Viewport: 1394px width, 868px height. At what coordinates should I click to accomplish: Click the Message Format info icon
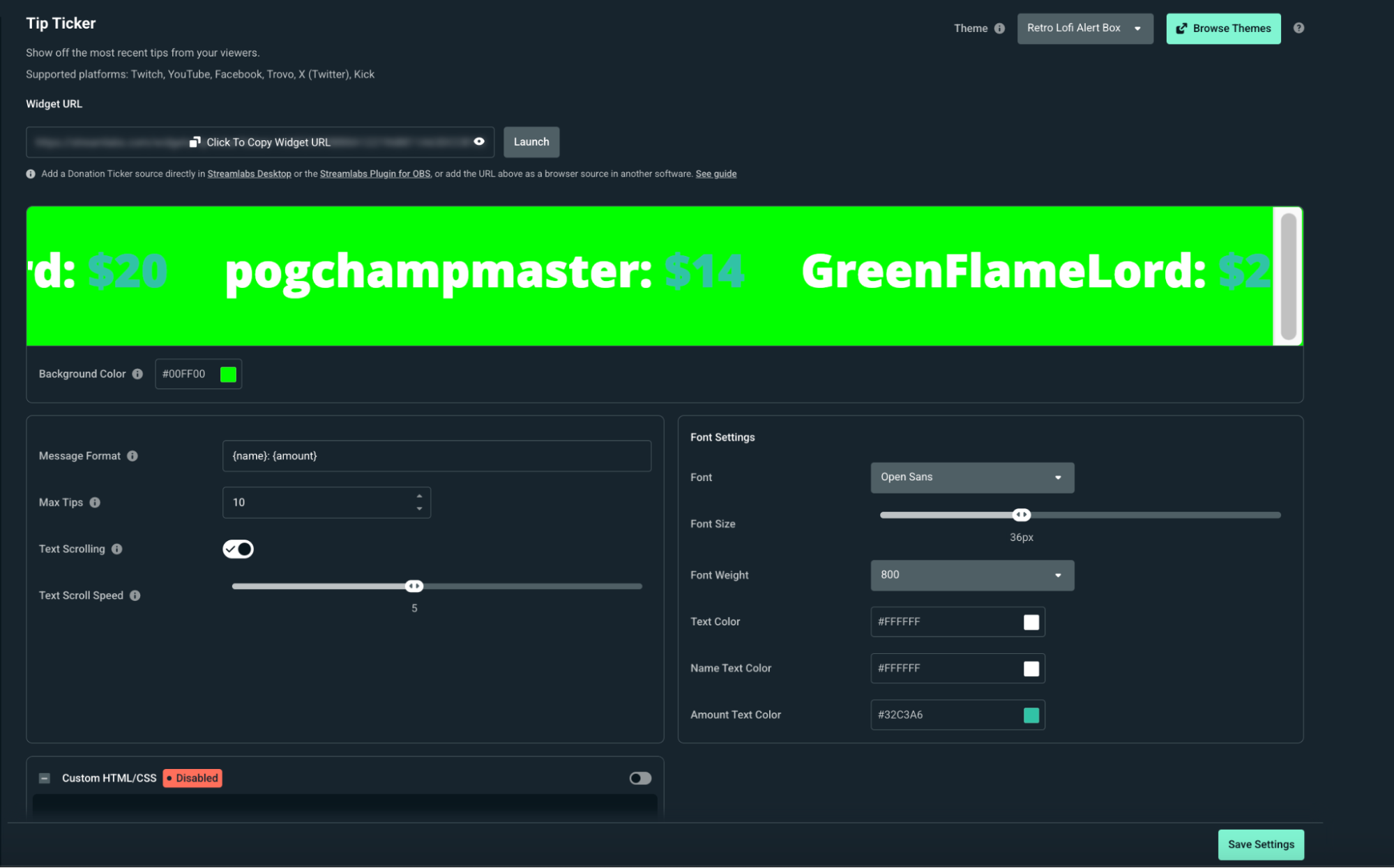point(132,456)
